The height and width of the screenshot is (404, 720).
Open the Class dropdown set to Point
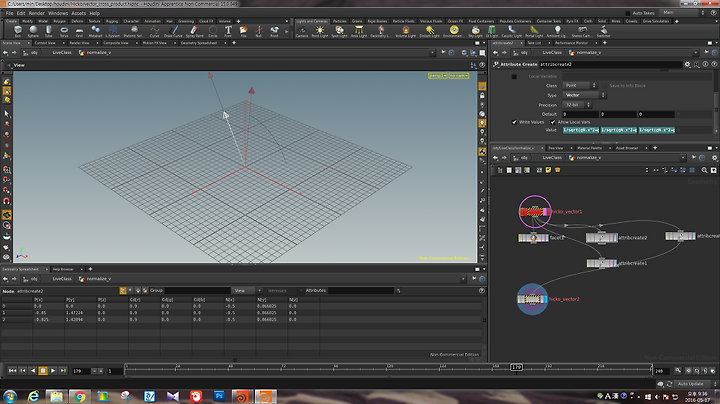580,85
